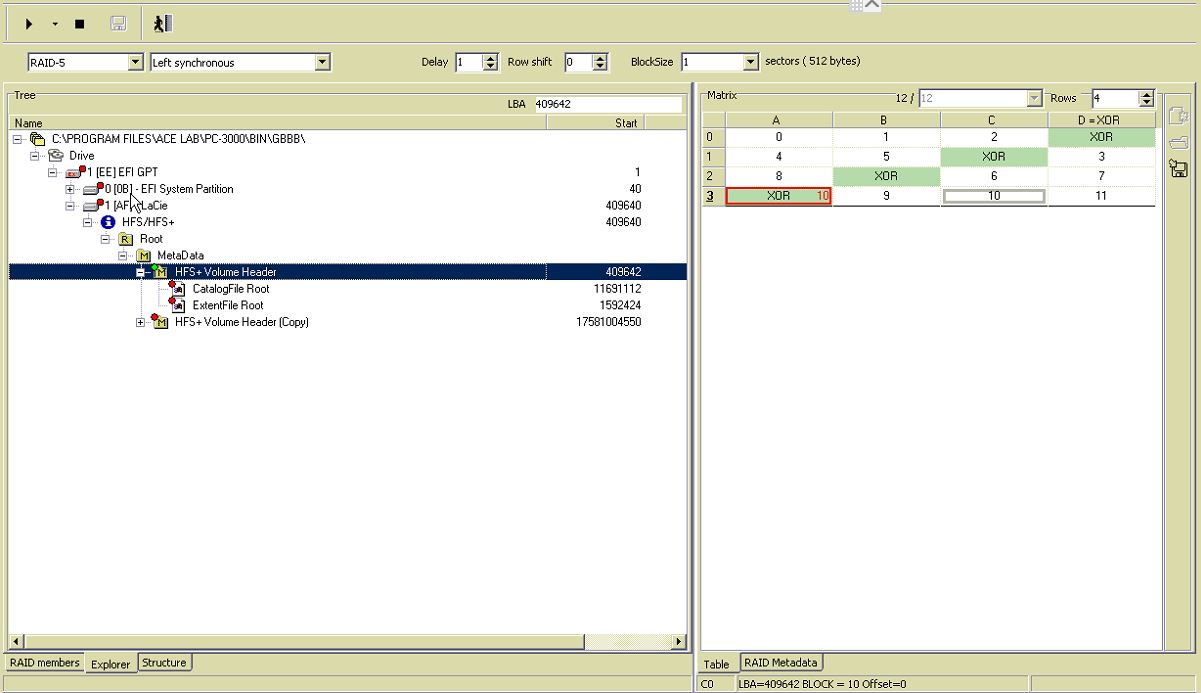Click the Name column header
The image size is (1201, 693).
278,123
